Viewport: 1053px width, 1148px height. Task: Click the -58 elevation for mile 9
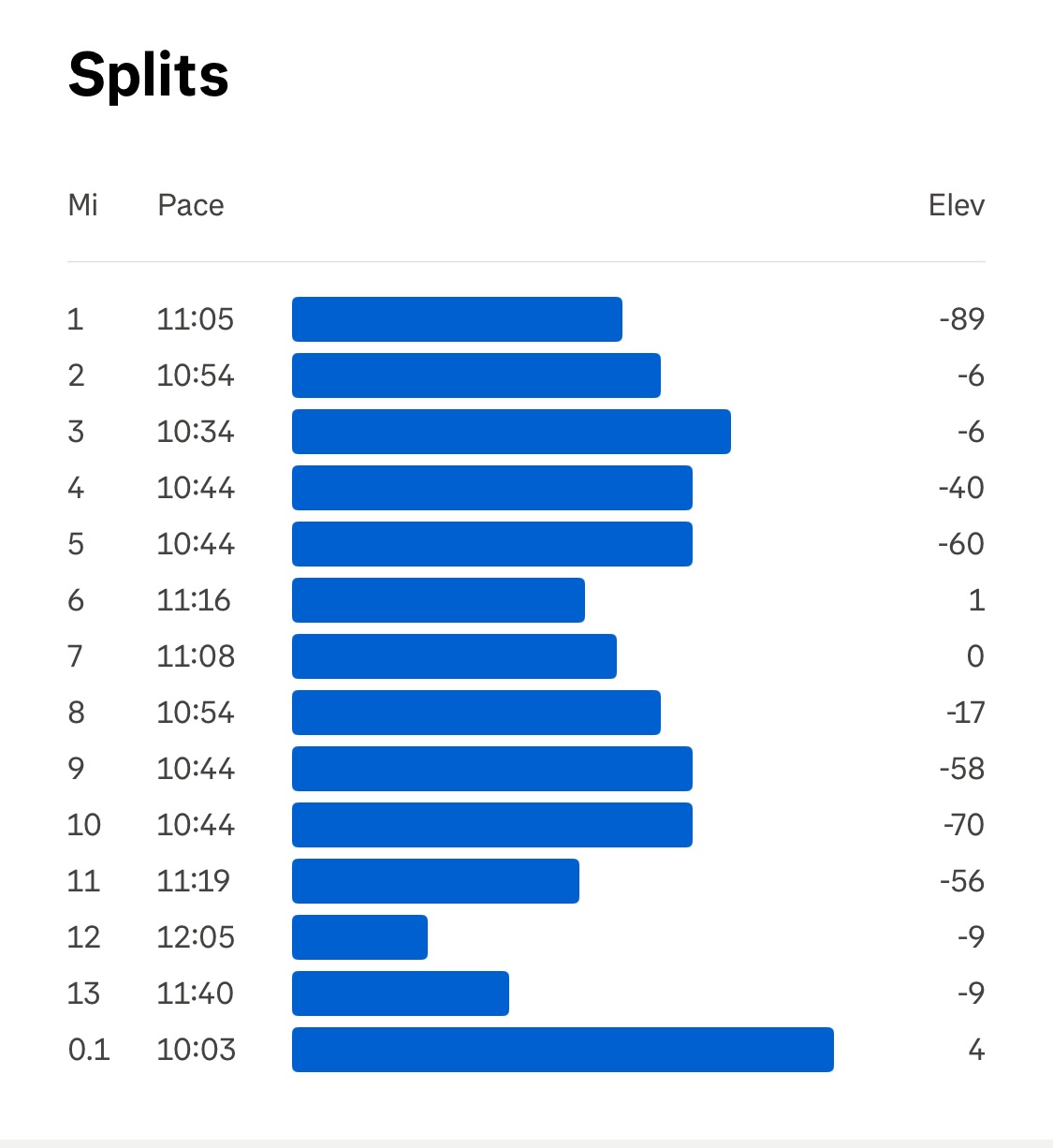(961, 769)
